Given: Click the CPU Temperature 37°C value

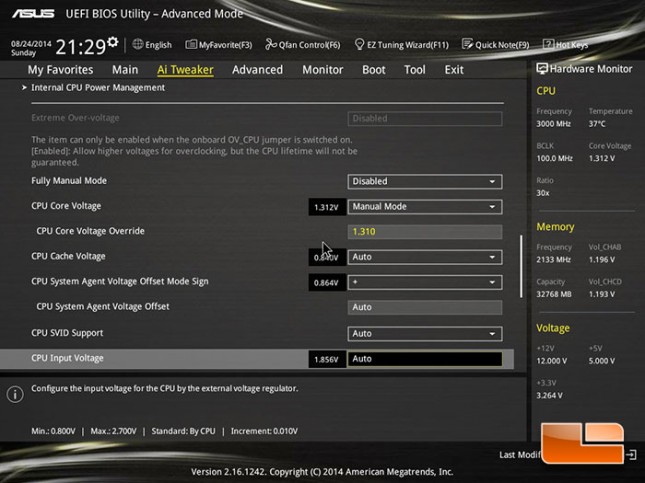Looking at the screenshot, I should (597, 124).
